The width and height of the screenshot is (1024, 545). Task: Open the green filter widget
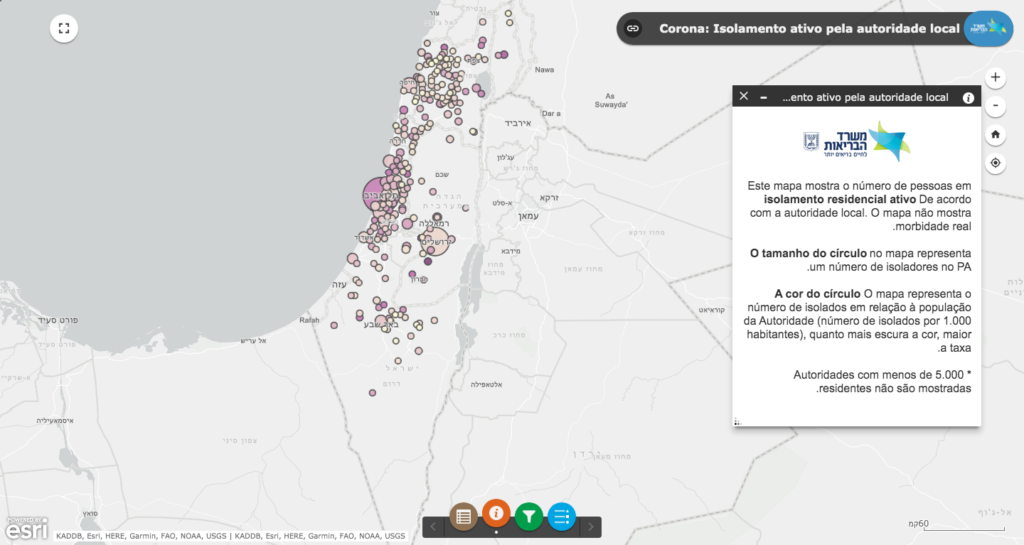pyautogui.click(x=529, y=517)
